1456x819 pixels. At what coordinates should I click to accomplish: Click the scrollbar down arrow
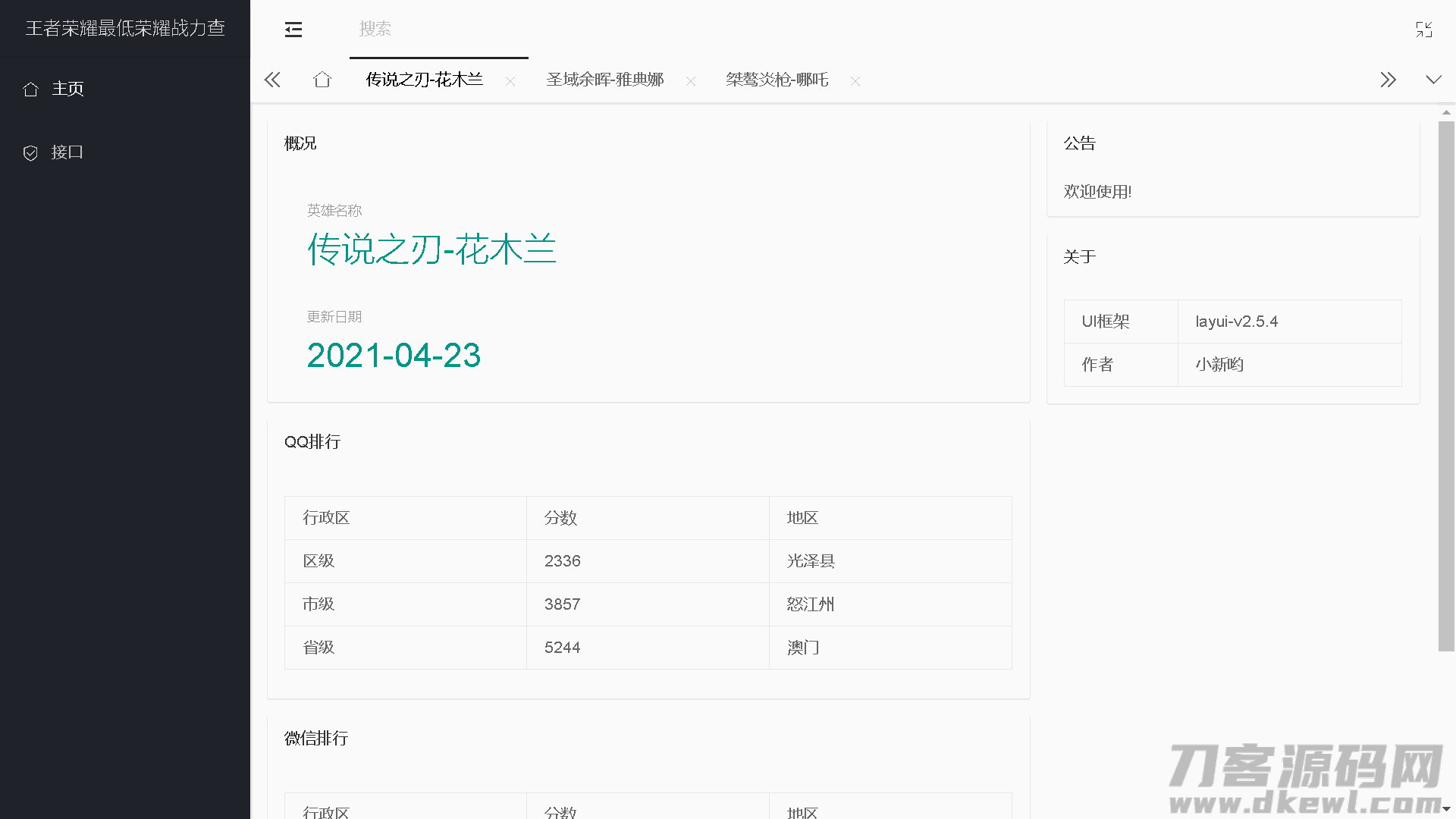(1446, 810)
